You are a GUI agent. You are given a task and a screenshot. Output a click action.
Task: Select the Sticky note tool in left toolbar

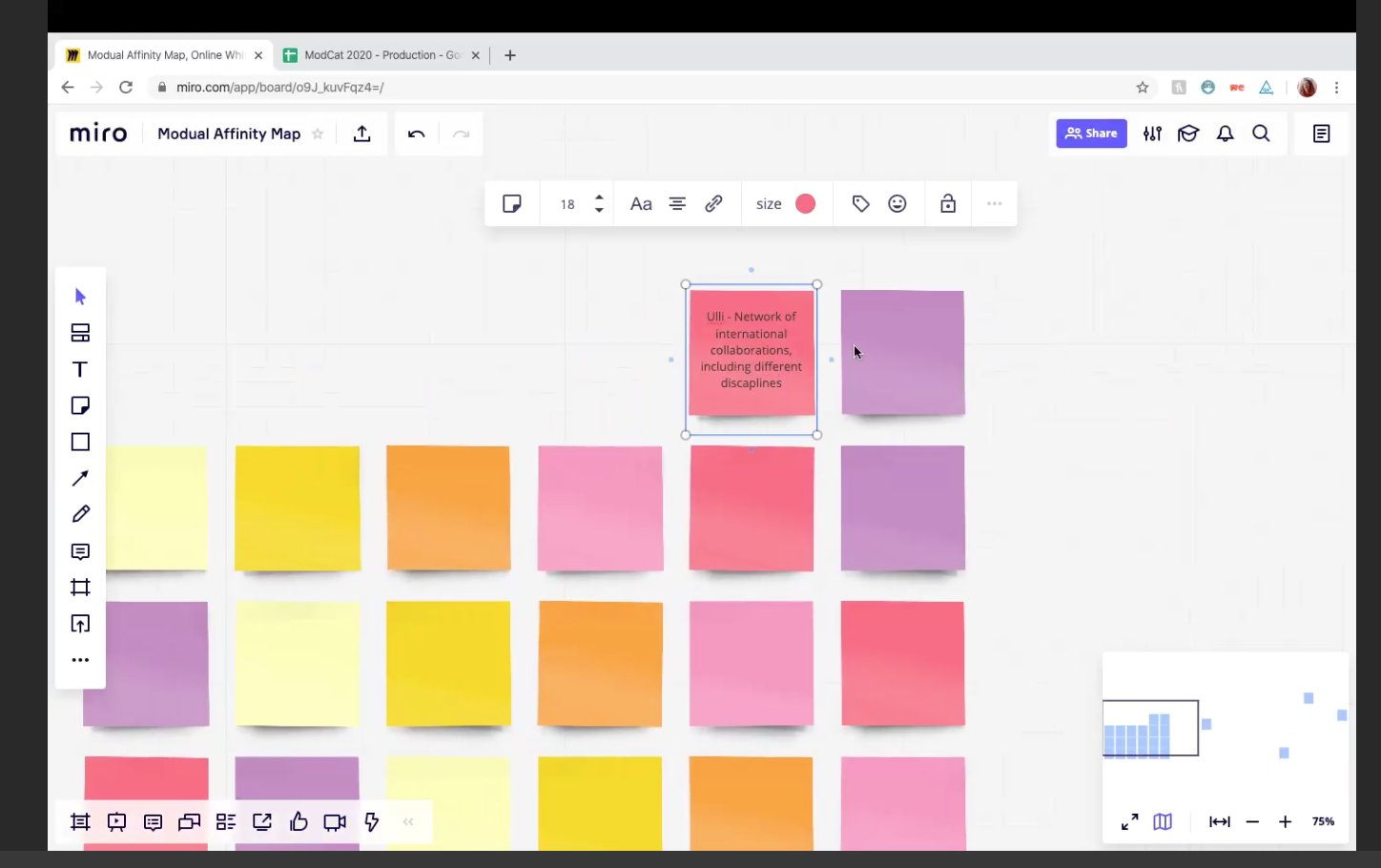[x=80, y=405]
